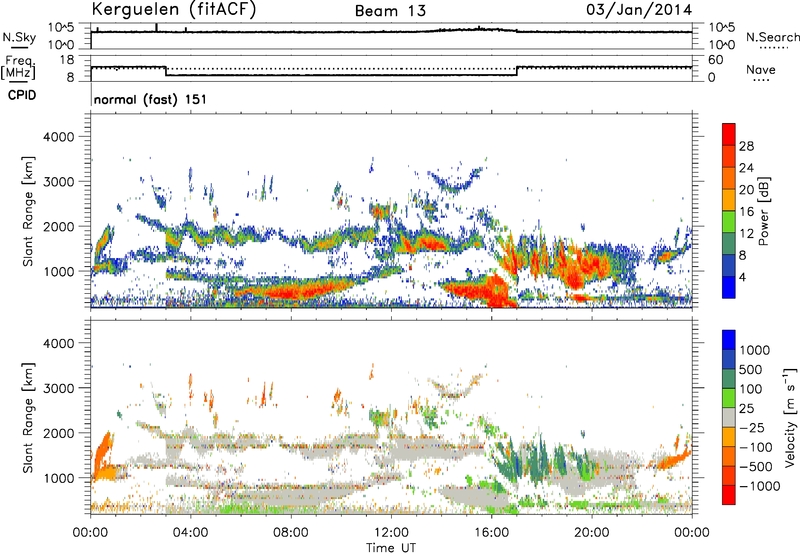The height and width of the screenshot is (554, 800).
Task: Click the 18 tick on the frequency axis
Action: point(67,60)
